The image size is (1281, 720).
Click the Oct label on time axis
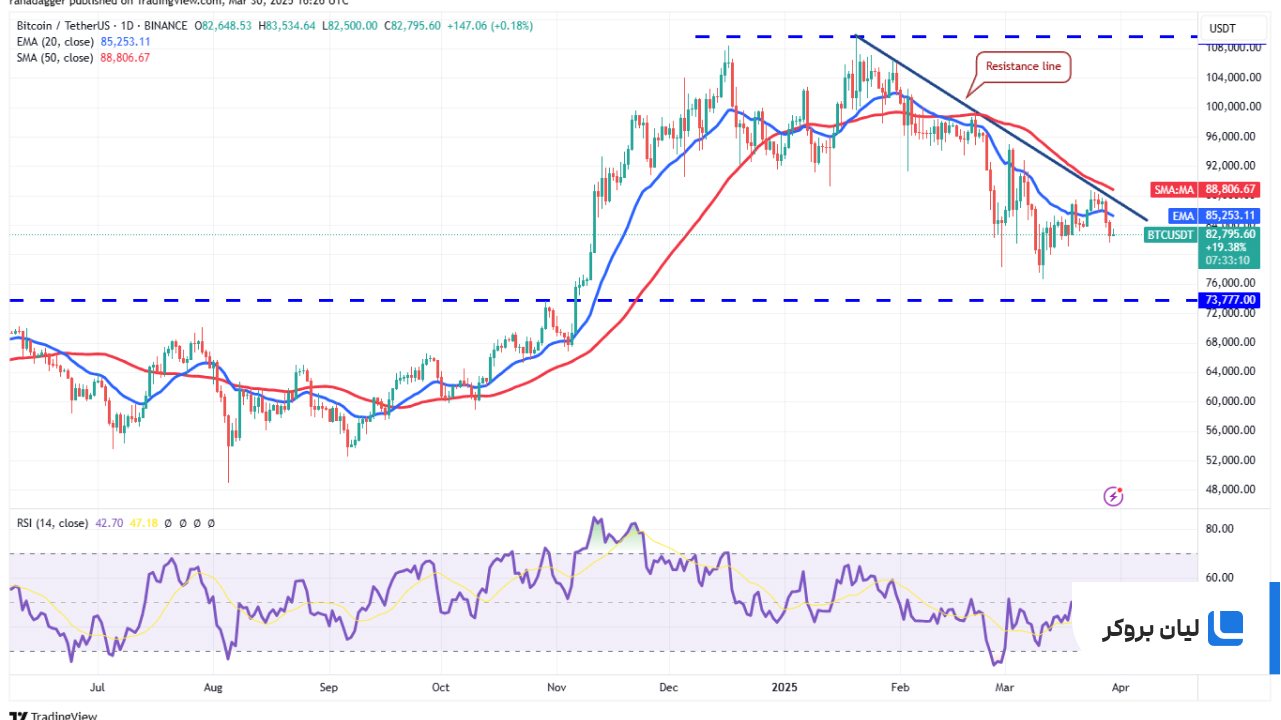[441, 688]
